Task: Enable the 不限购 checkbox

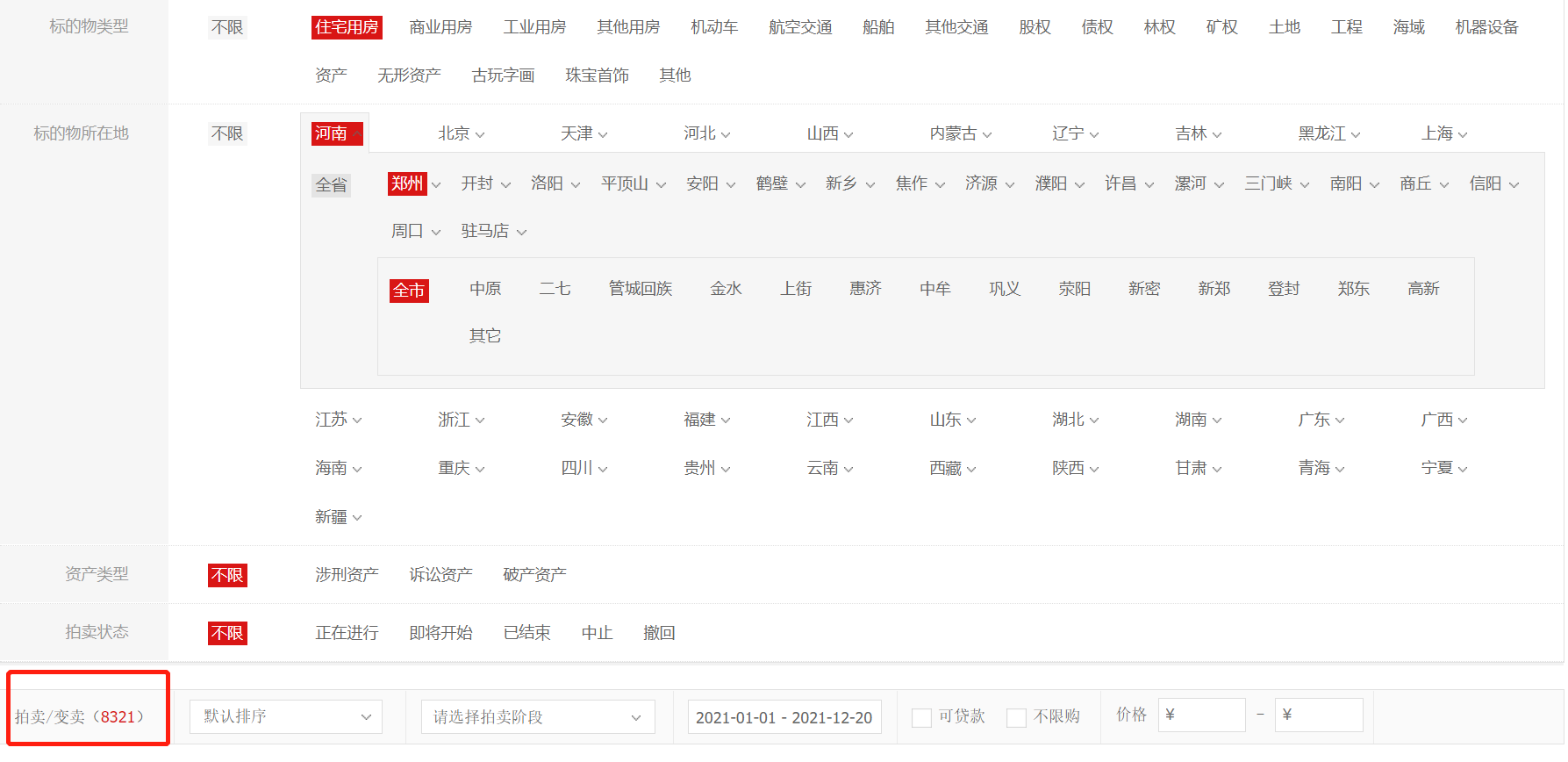Action: (1016, 717)
